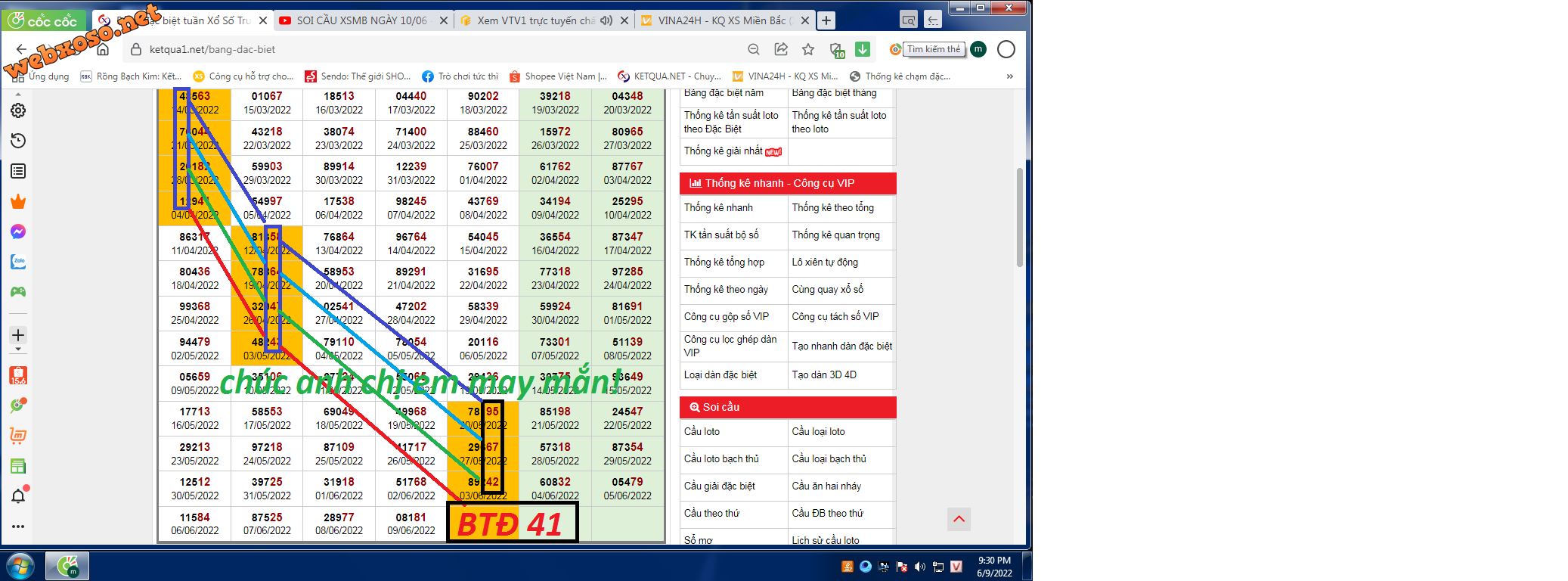The image size is (1568, 581).
Task: Open Messenger in the sidebar
Action: (18, 231)
